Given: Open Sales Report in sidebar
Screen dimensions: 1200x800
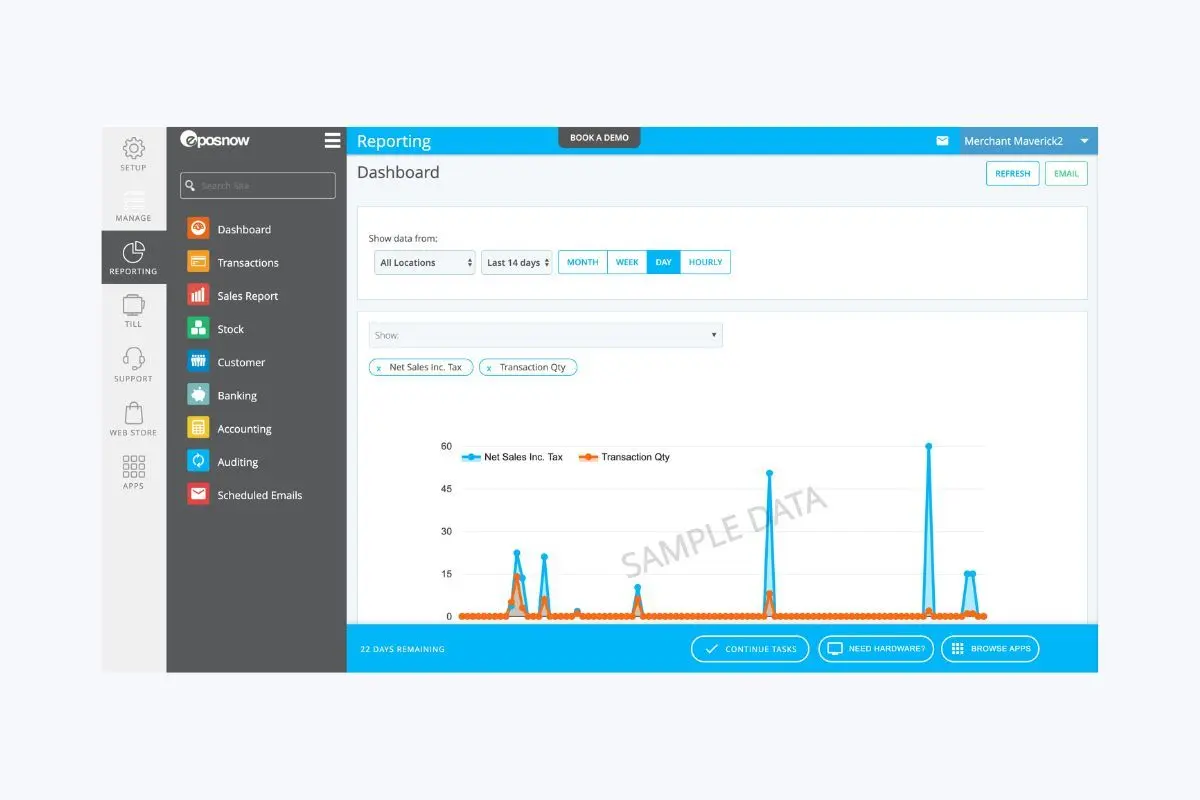Looking at the screenshot, I should click(247, 296).
